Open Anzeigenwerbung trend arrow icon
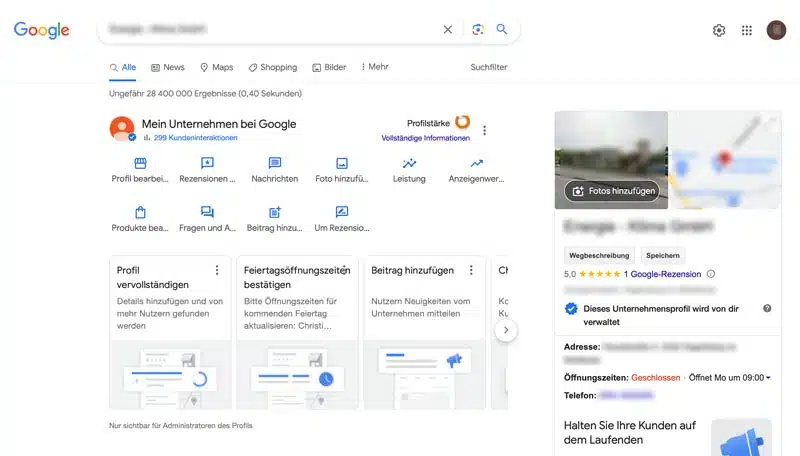Image resolution: width=800 pixels, height=456 pixels. [x=477, y=163]
